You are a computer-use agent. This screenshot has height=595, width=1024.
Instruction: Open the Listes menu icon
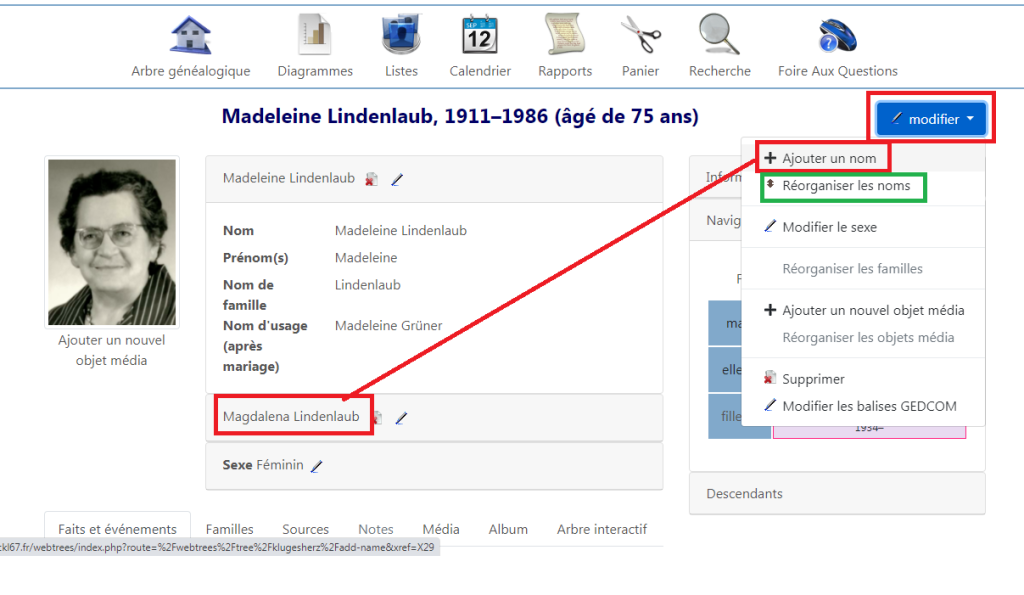tap(401, 35)
